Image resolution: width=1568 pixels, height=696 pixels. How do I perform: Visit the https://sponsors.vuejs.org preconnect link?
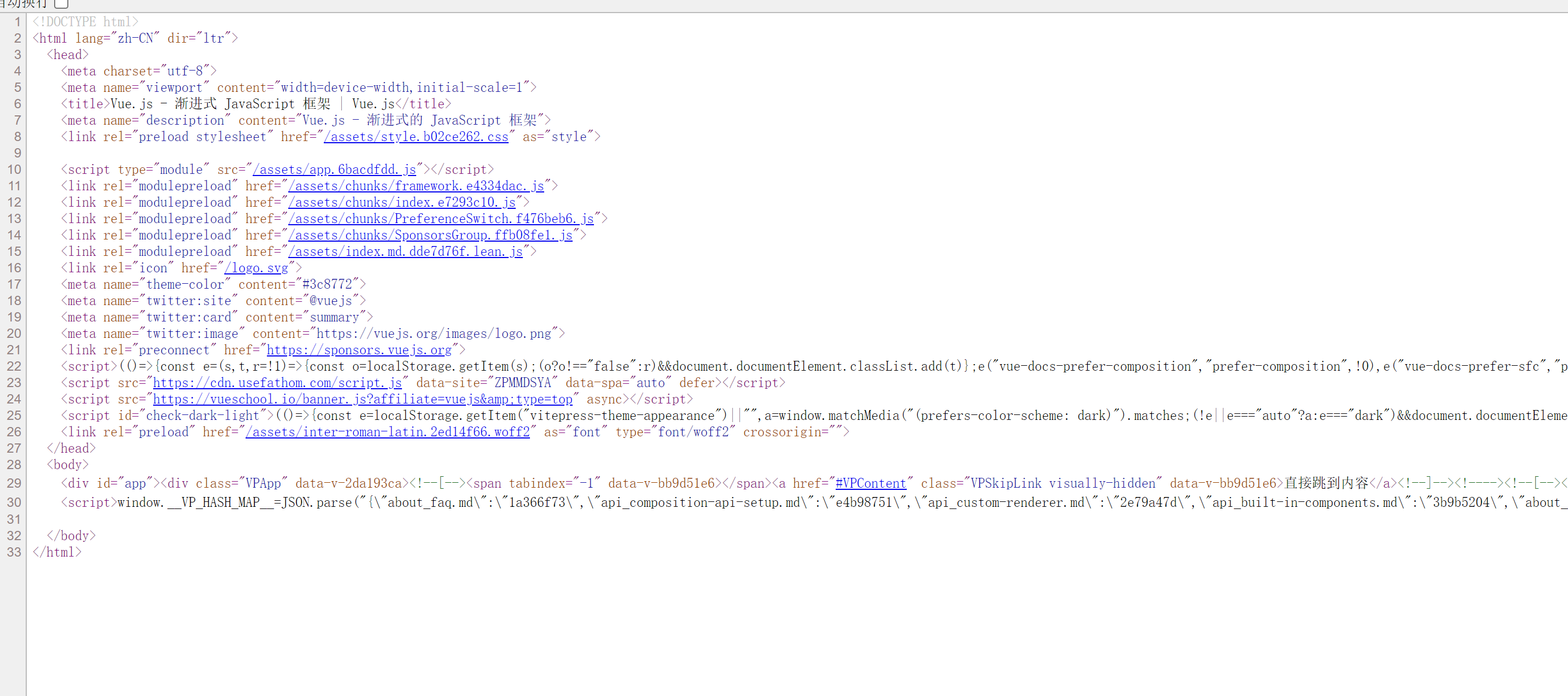coord(359,350)
